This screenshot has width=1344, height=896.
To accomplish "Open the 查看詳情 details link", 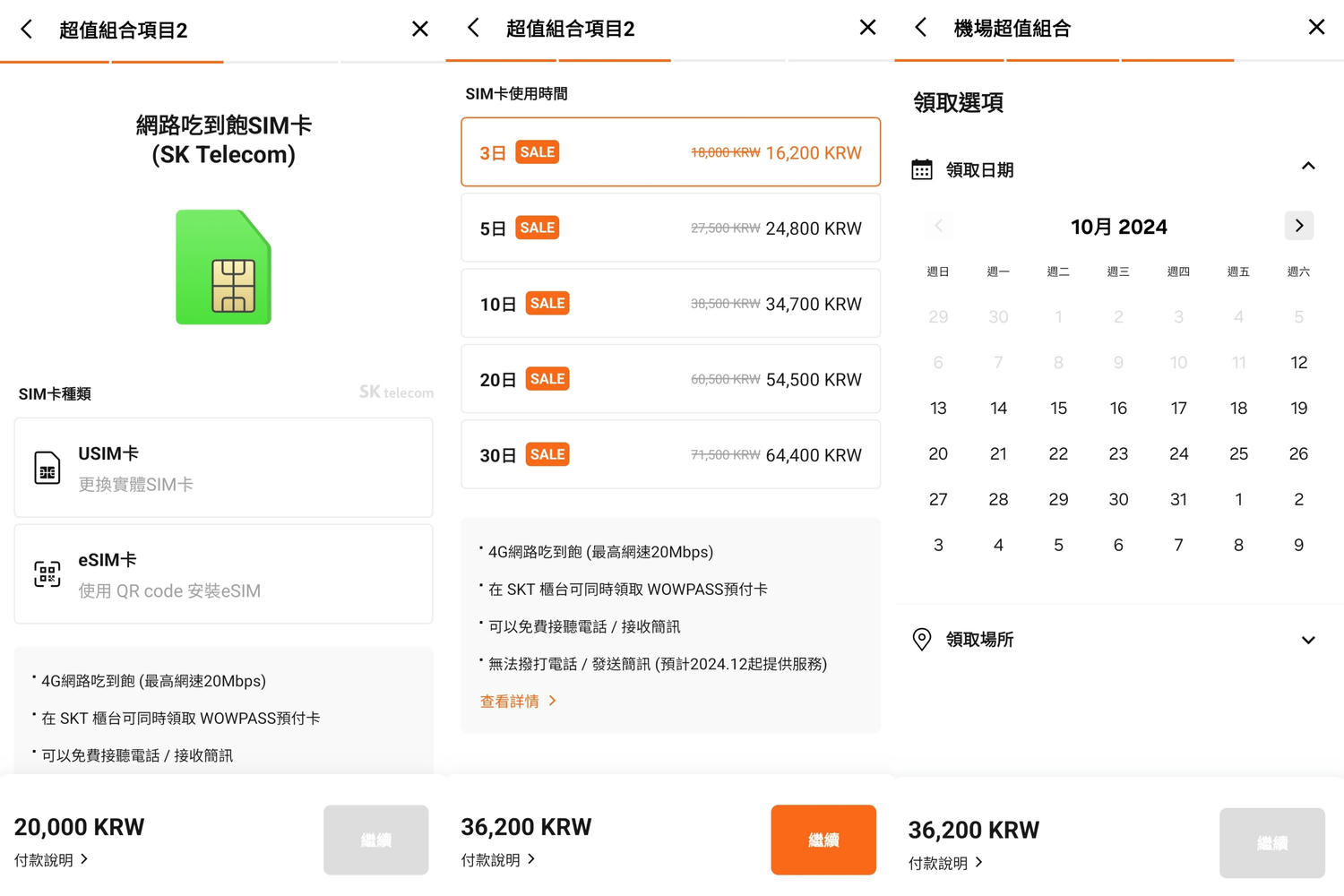I will click(518, 702).
